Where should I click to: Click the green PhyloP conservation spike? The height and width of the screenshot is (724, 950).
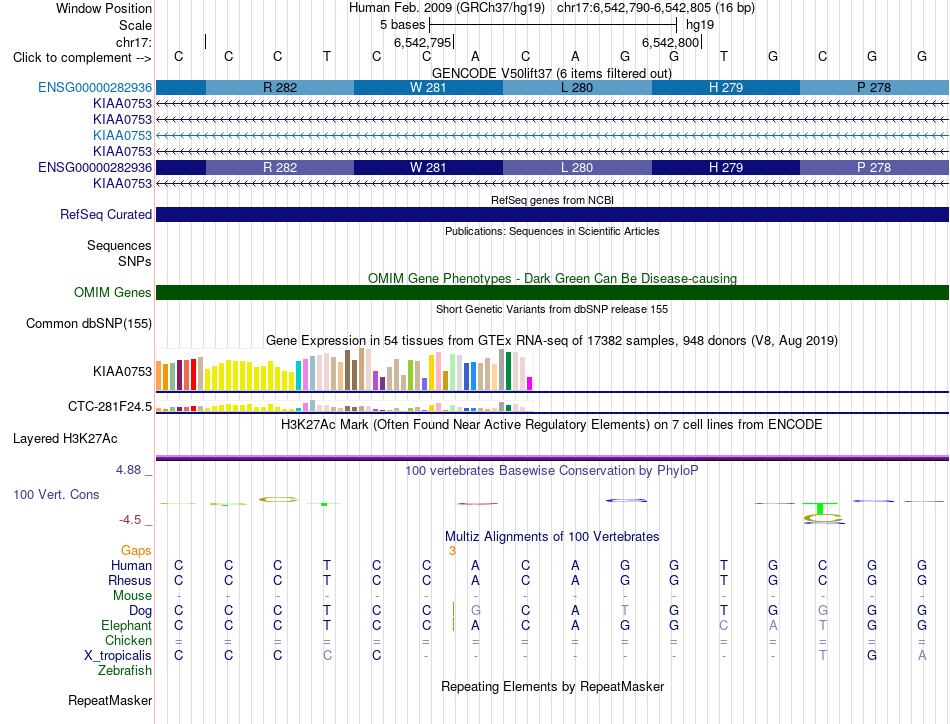tap(820, 508)
